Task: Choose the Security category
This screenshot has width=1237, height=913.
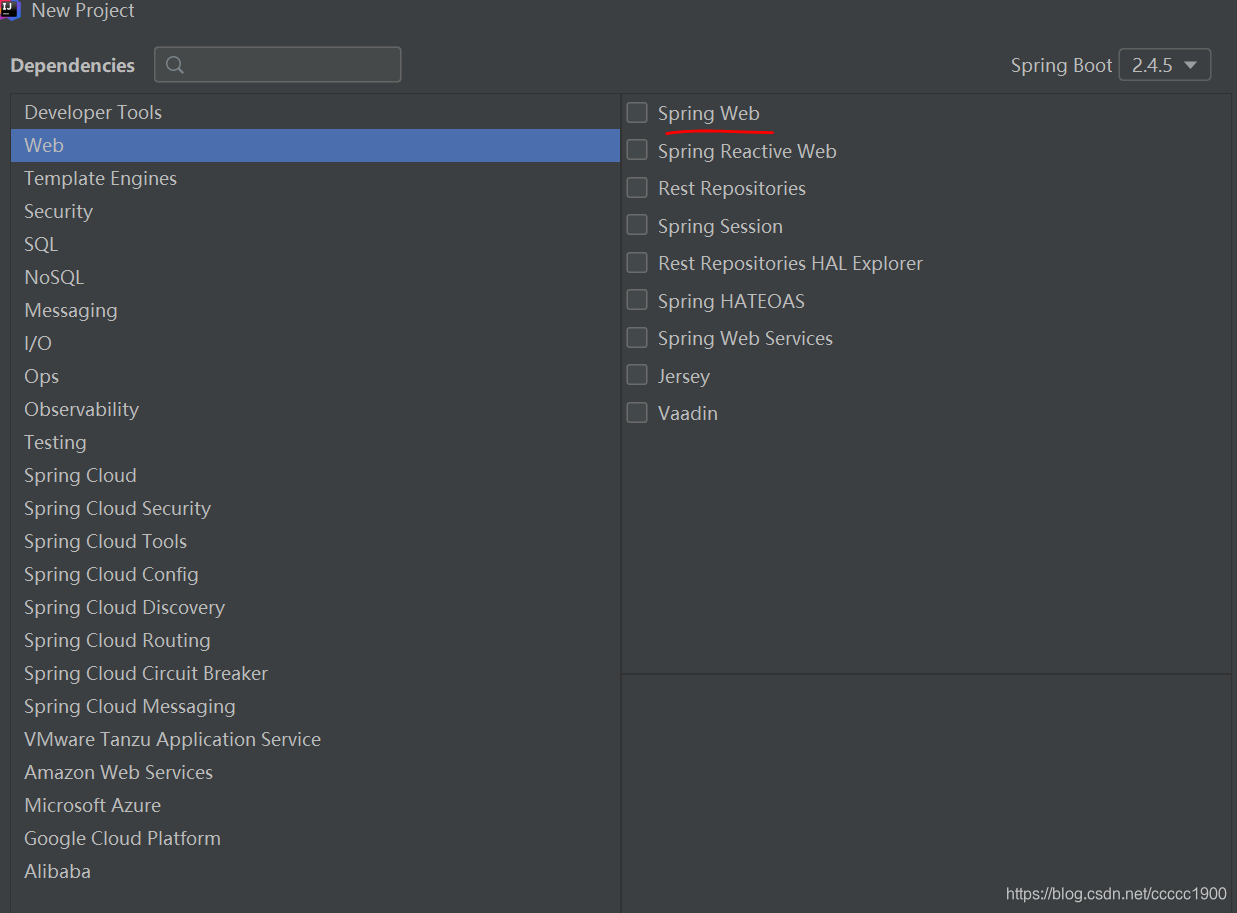Action: pyautogui.click(x=315, y=211)
